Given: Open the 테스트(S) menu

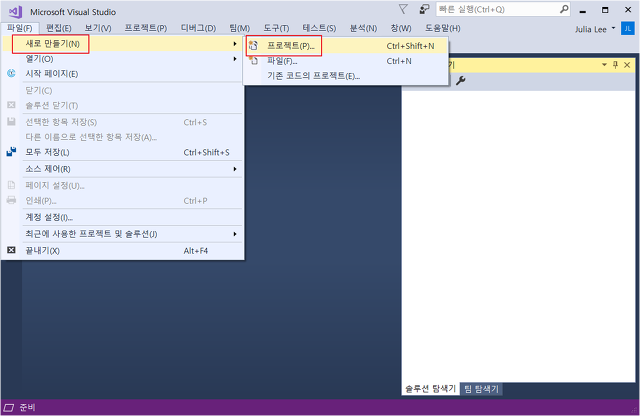Looking at the screenshot, I should (319, 28).
